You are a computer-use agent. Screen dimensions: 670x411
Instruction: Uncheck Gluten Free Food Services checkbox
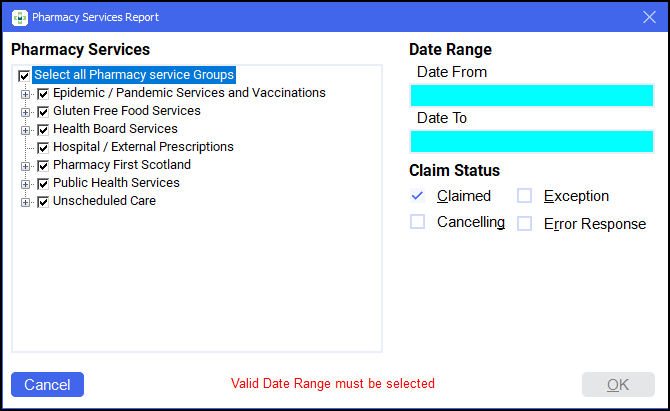[43, 111]
